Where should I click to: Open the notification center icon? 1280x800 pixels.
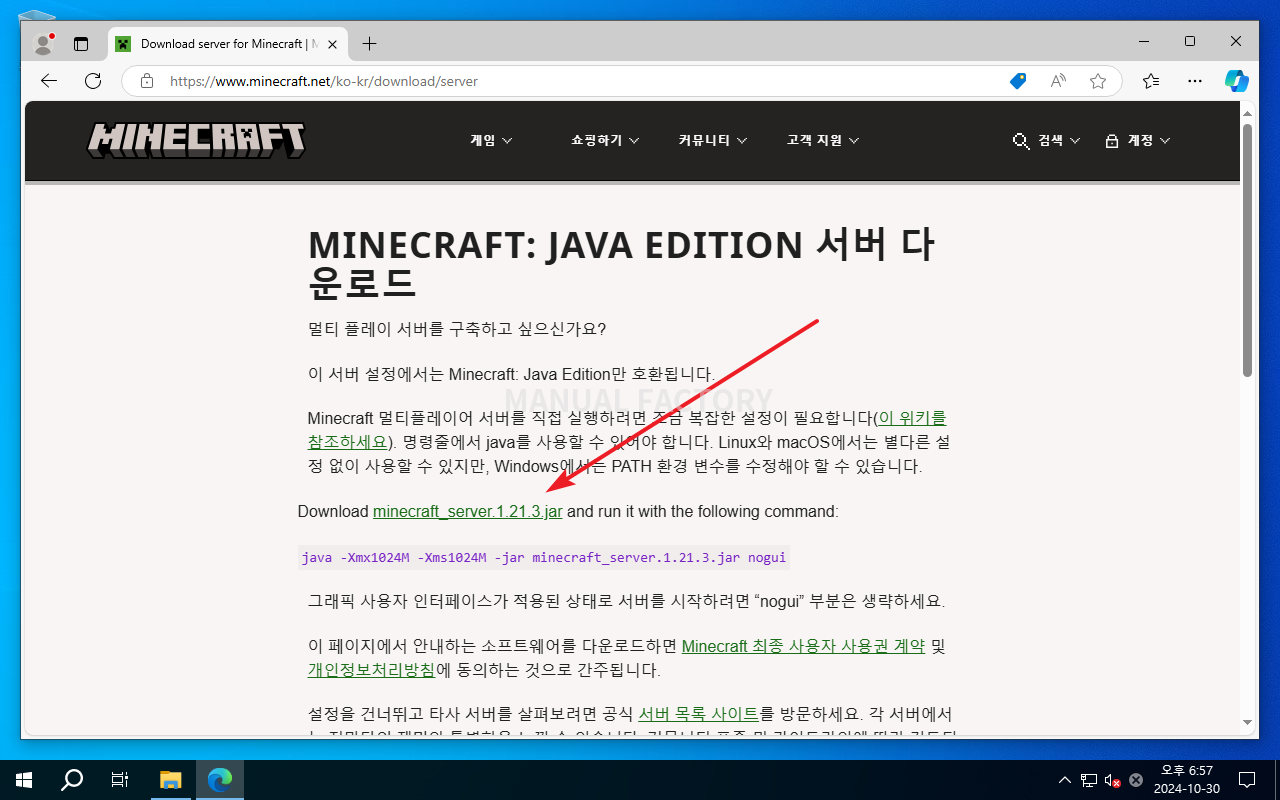pos(1247,780)
